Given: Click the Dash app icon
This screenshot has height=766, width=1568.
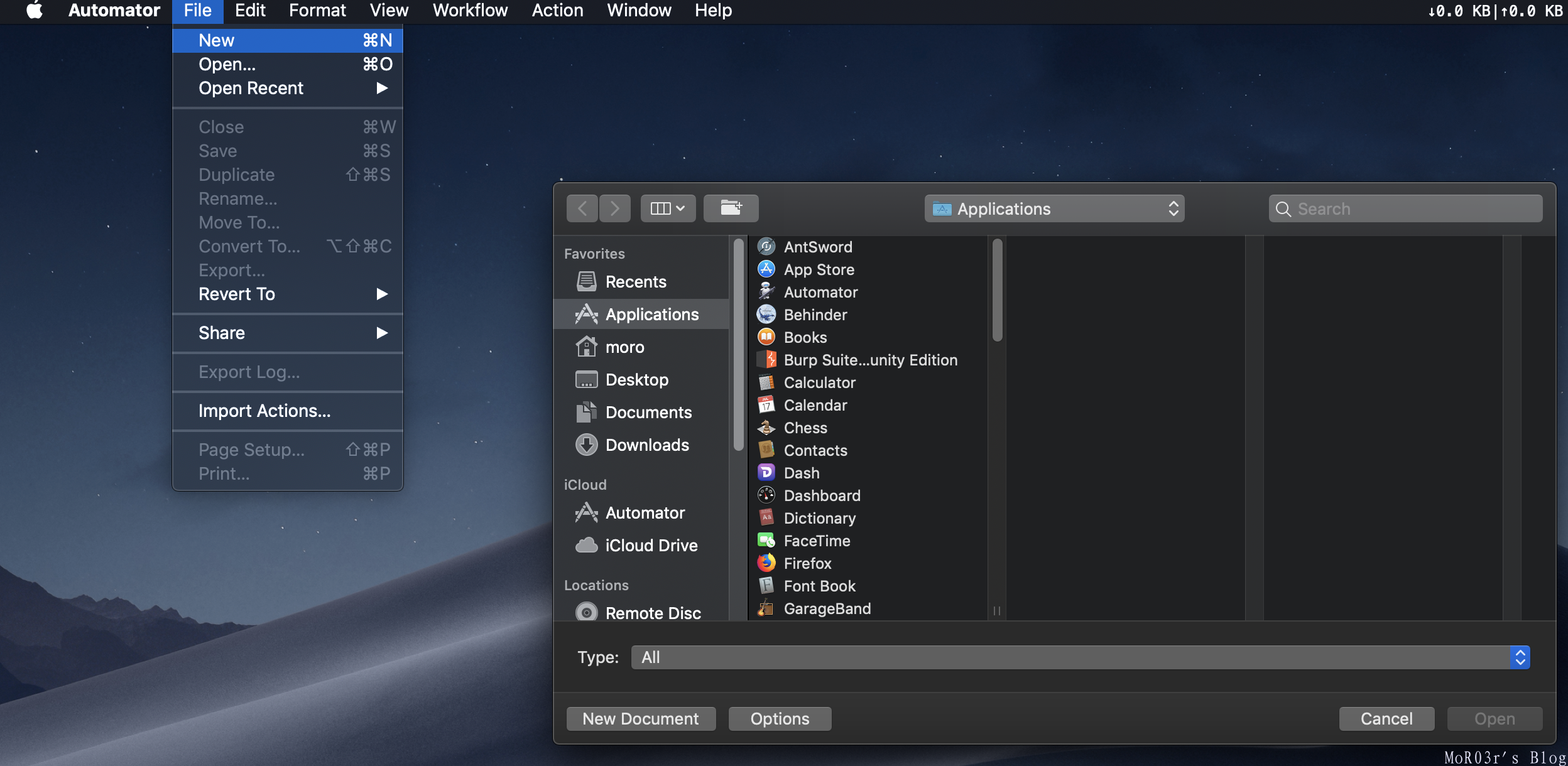Looking at the screenshot, I should click(x=766, y=473).
